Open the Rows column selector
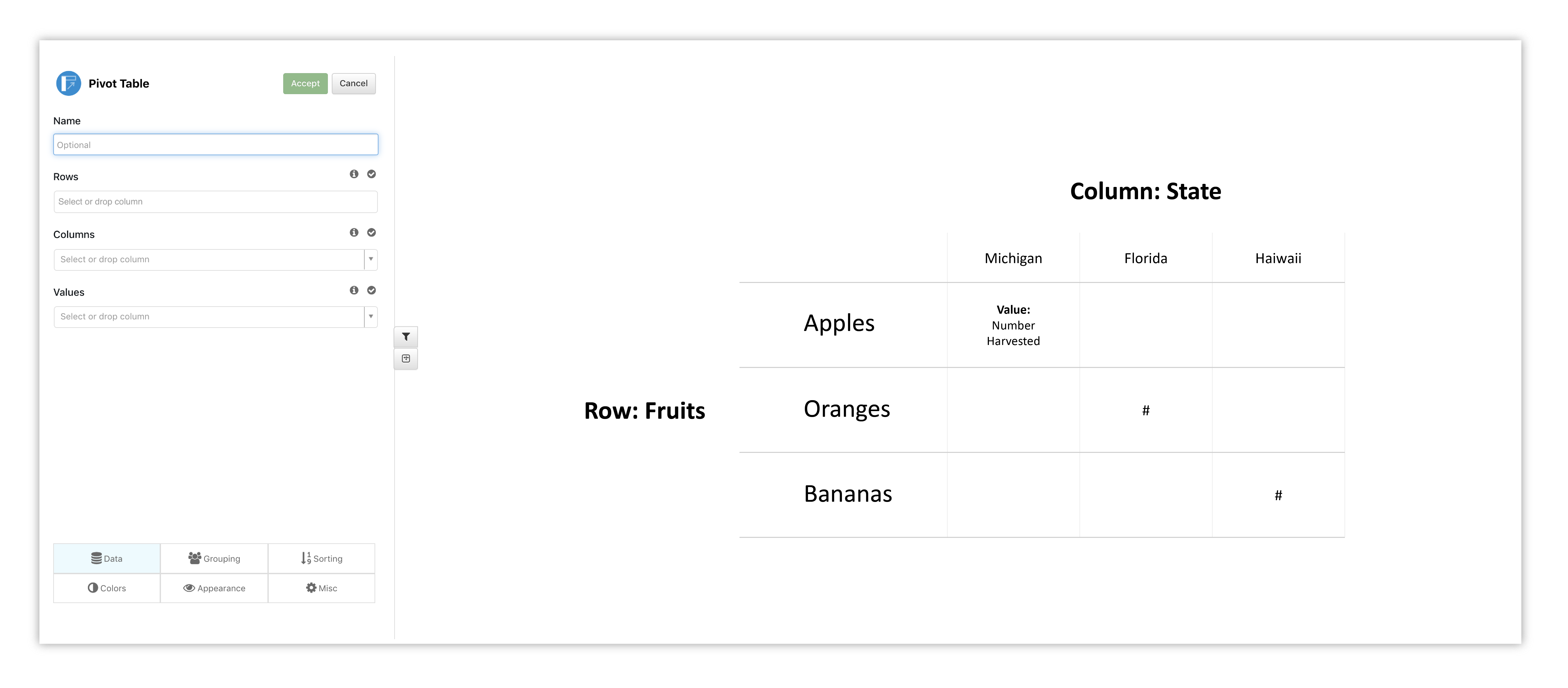 tap(216, 201)
